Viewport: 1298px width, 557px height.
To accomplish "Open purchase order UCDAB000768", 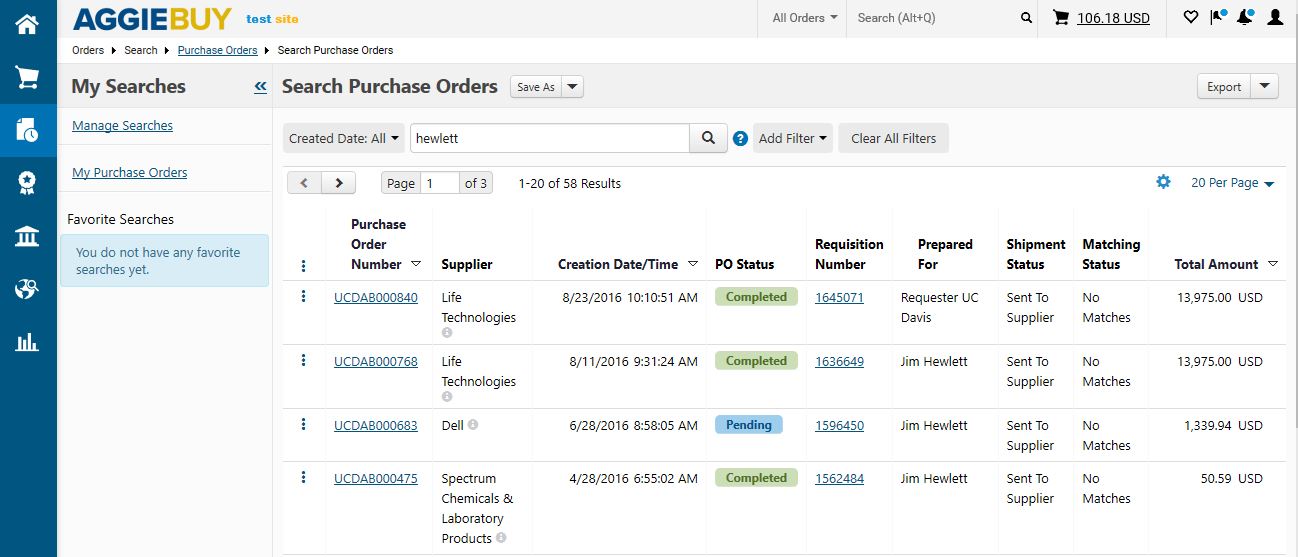I will [376, 361].
